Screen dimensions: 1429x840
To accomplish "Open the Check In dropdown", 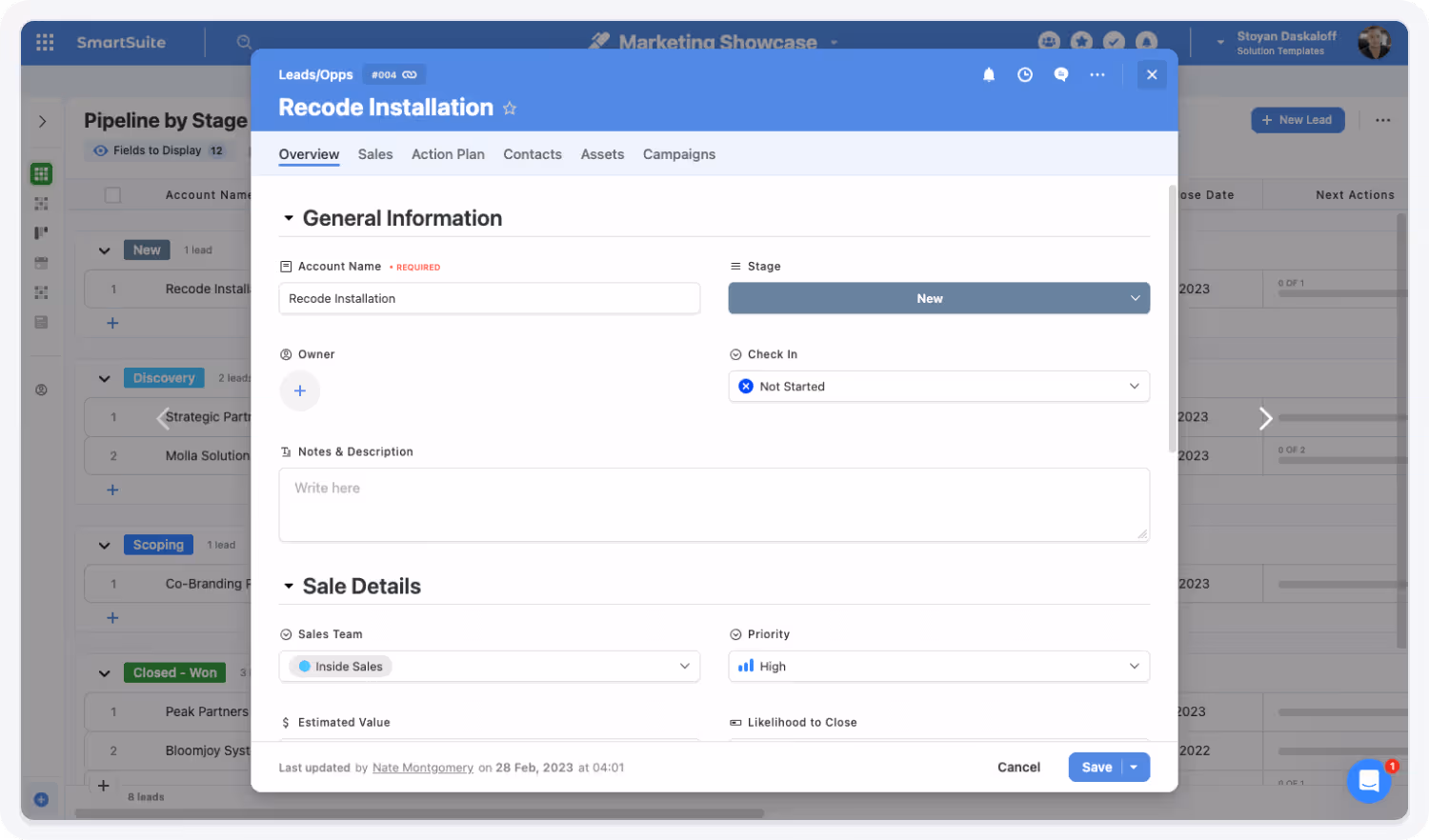I will click(938, 386).
